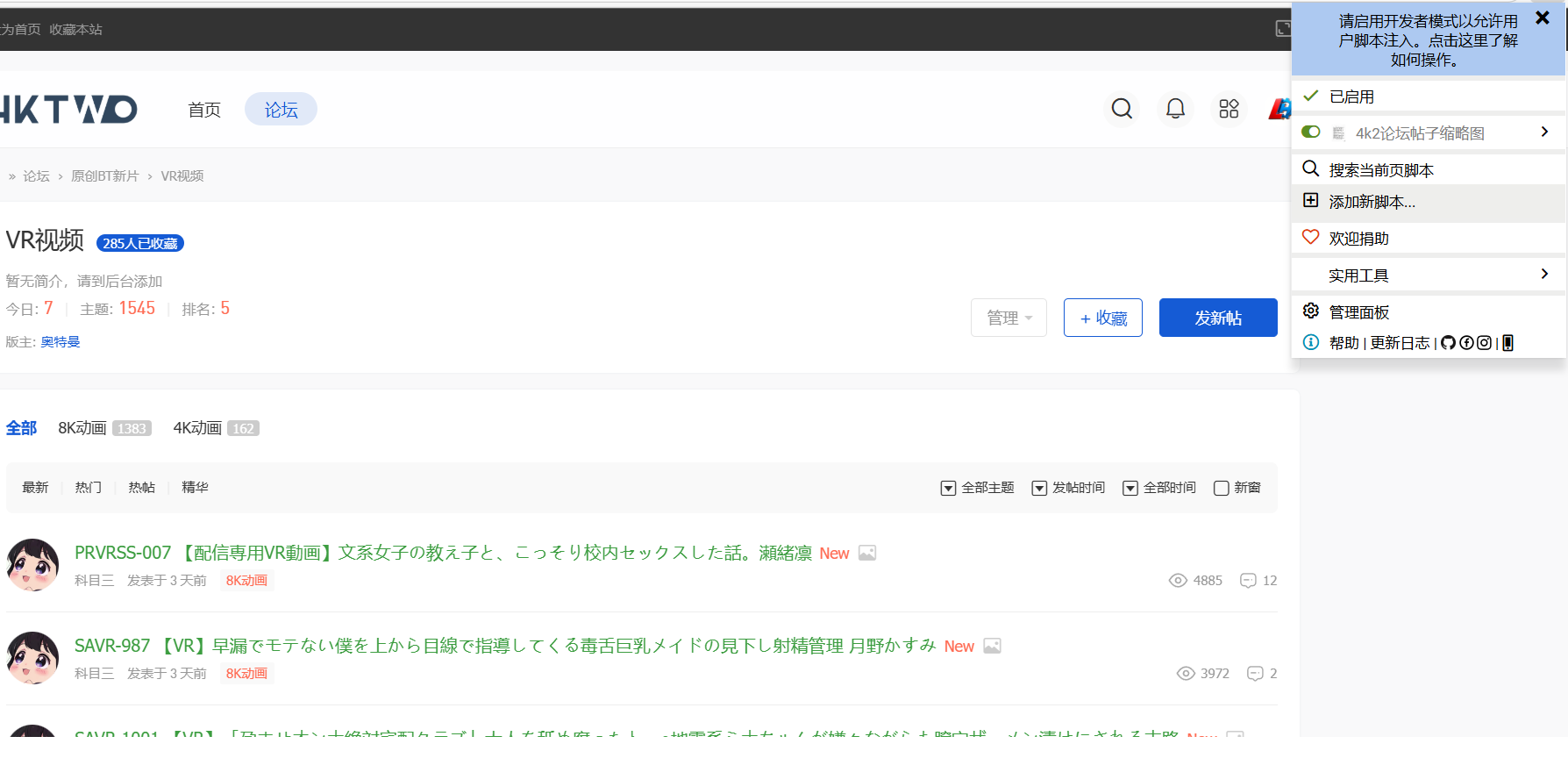Switch to the 论坛 navigation tab
Image resolution: width=1568 pixels, height=758 pixels.
(281, 110)
